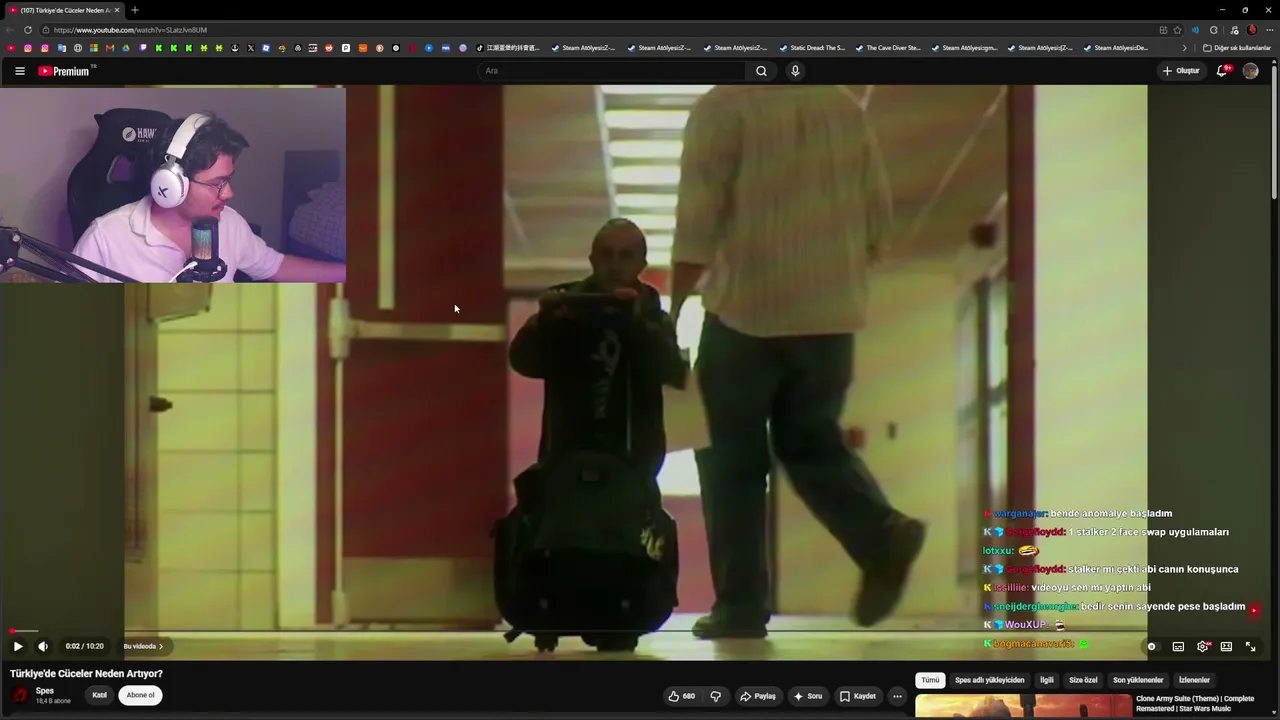
Task: Start voice search with the microphone
Action: 795,71
